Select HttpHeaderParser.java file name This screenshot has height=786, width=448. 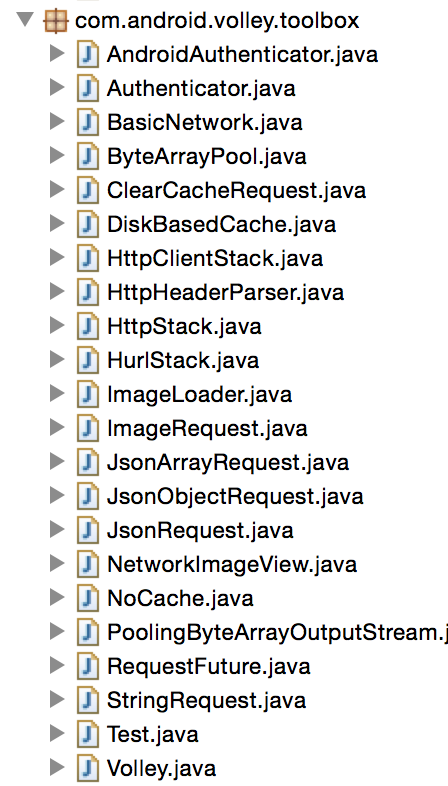tap(226, 293)
